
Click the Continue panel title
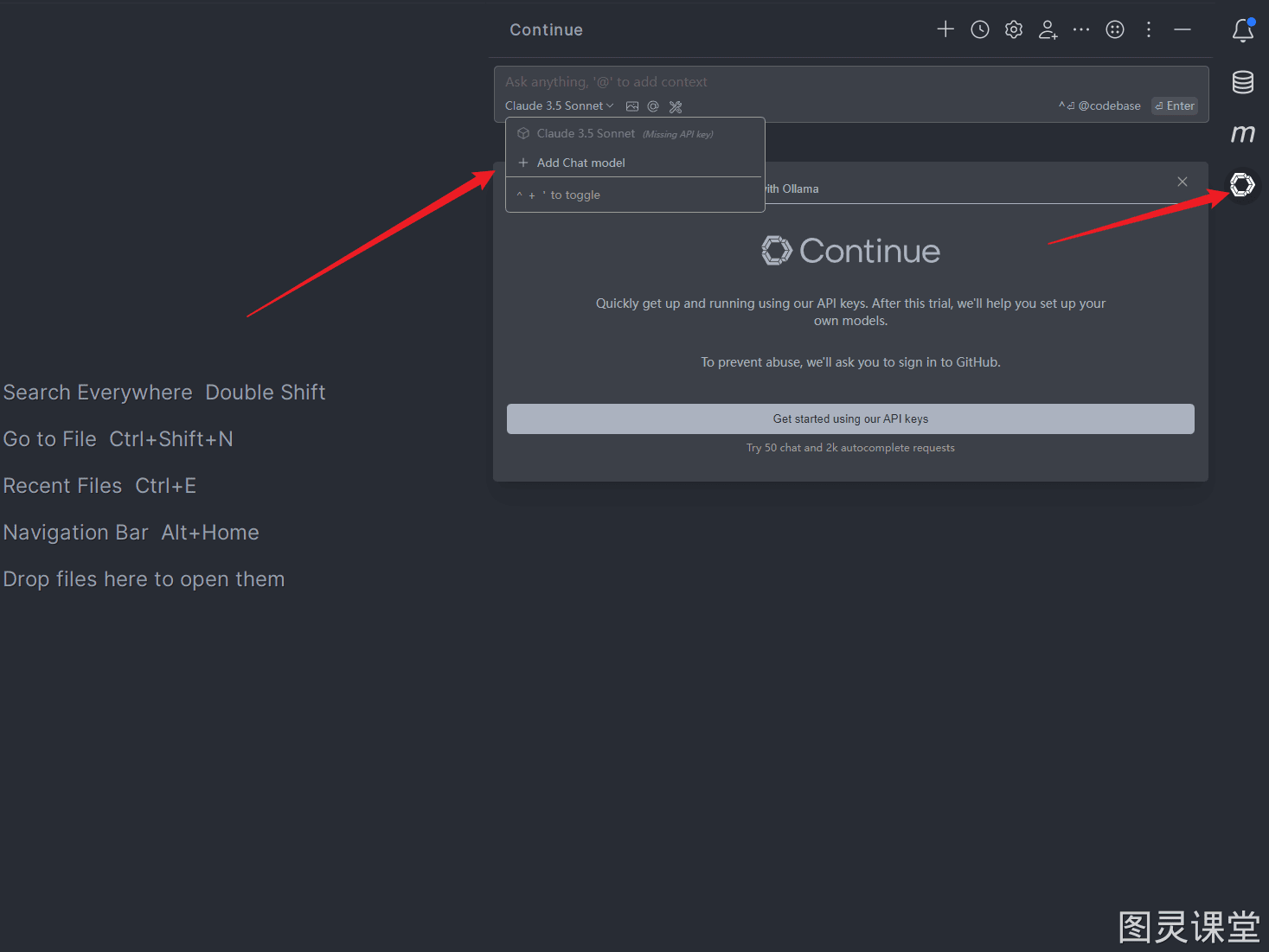pos(546,29)
